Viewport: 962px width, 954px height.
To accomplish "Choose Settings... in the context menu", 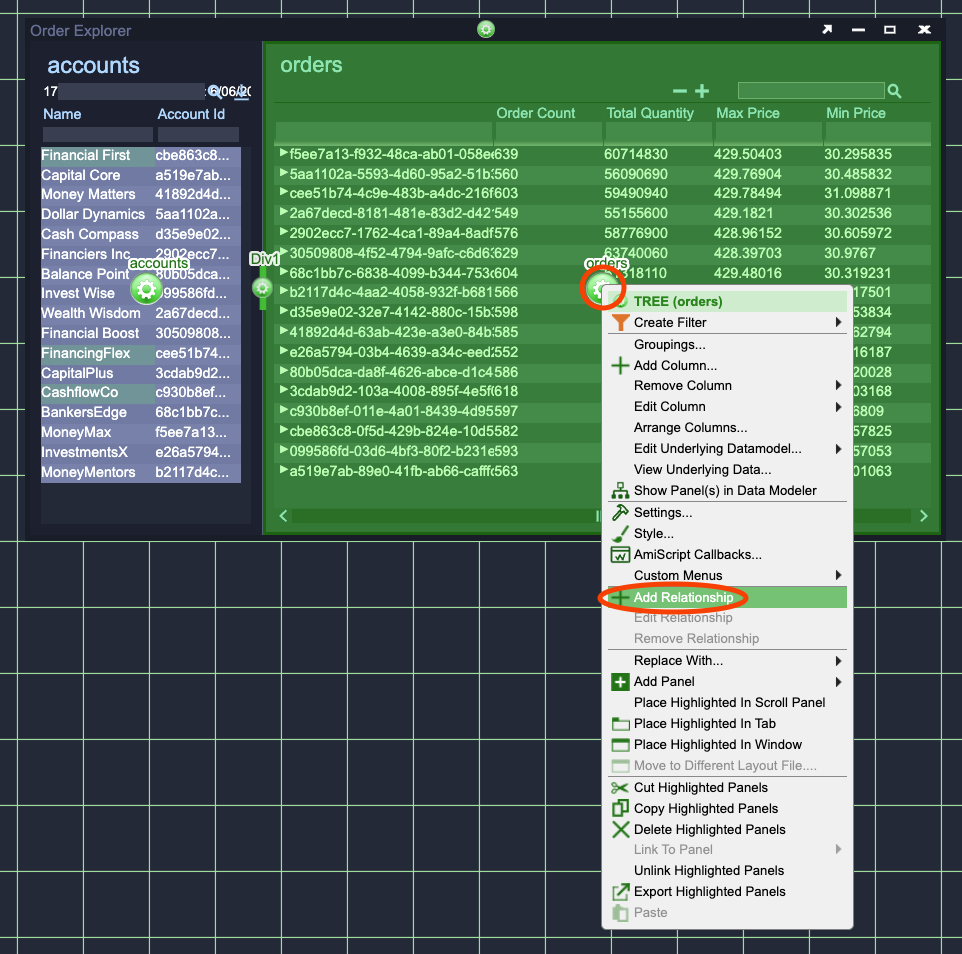I will [662, 512].
